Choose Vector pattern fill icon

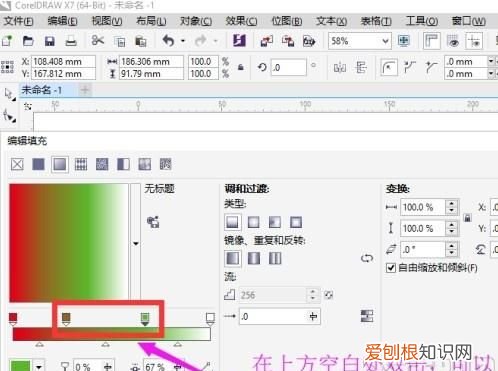click(81, 164)
